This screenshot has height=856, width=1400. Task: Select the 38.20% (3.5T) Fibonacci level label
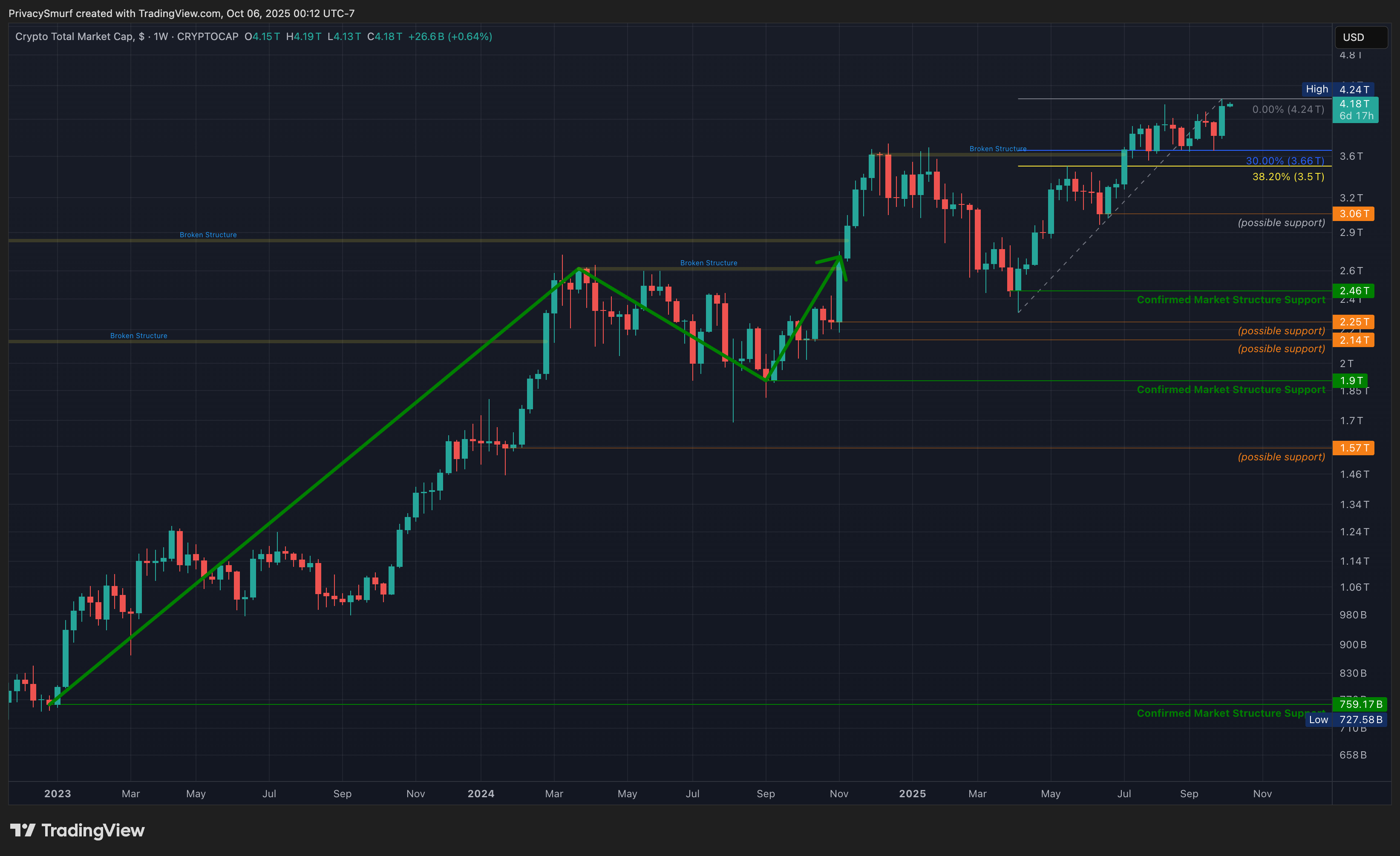click(1288, 177)
